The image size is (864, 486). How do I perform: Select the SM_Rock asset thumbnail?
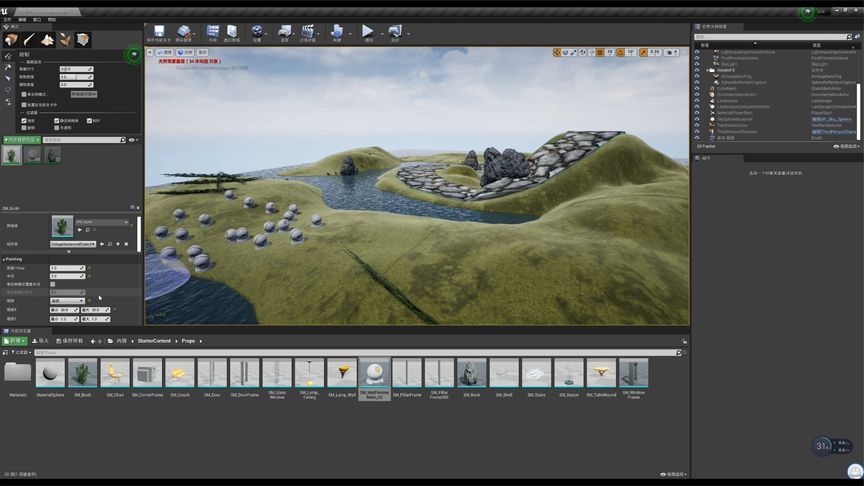pyautogui.click(x=471, y=374)
